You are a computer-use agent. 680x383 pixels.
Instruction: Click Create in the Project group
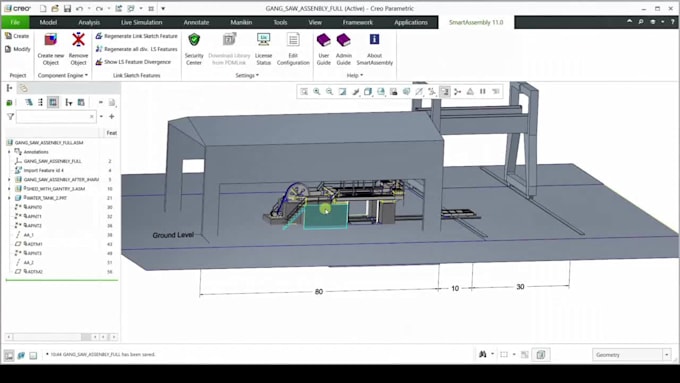[x=17, y=36]
